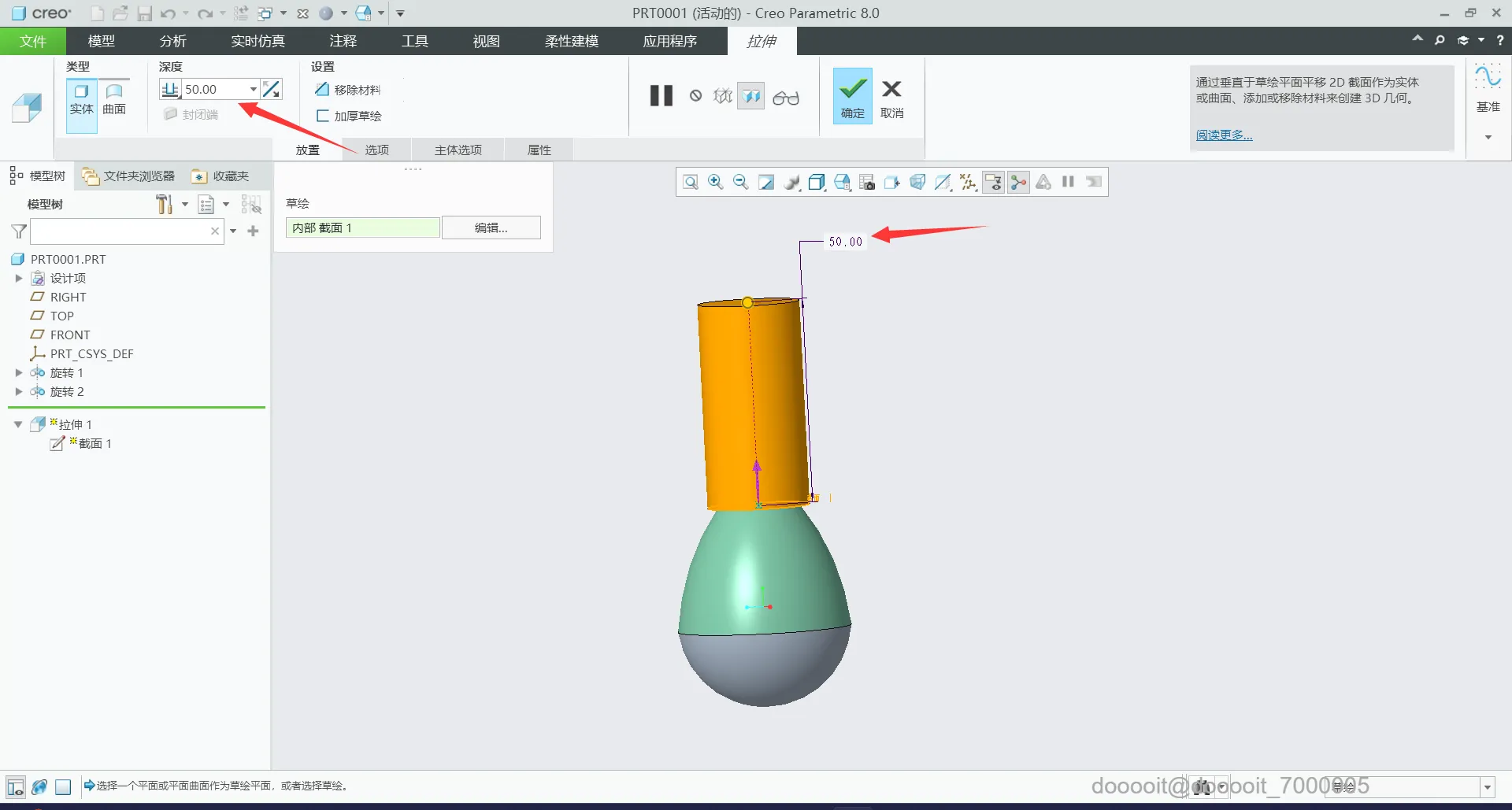Open the tree columns list icon
Viewport: 1512px width, 810px height.
coord(206,205)
